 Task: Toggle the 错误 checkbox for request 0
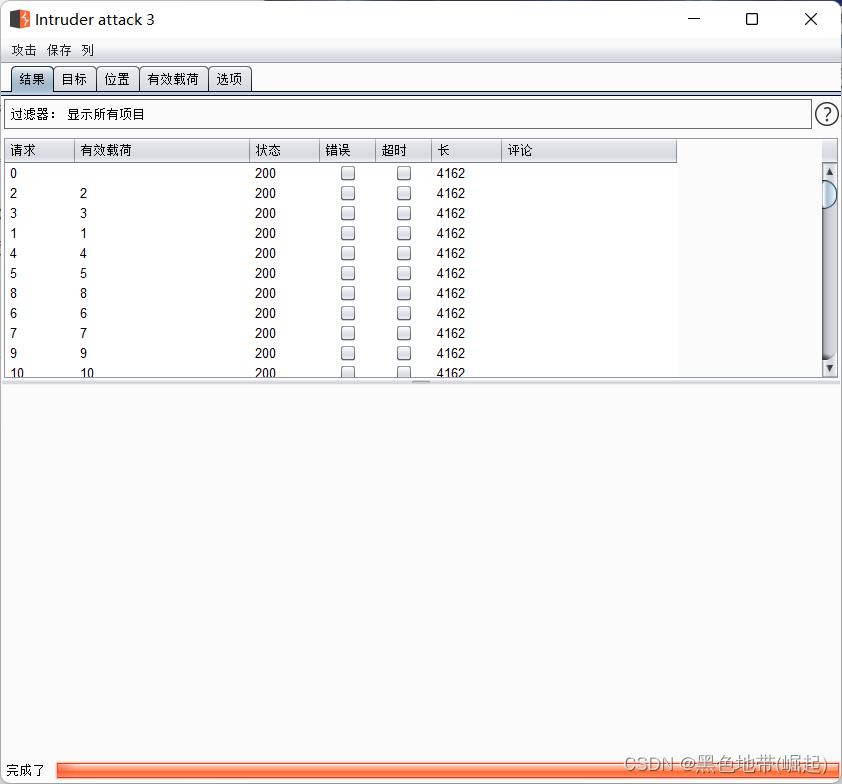pos(348,173)
